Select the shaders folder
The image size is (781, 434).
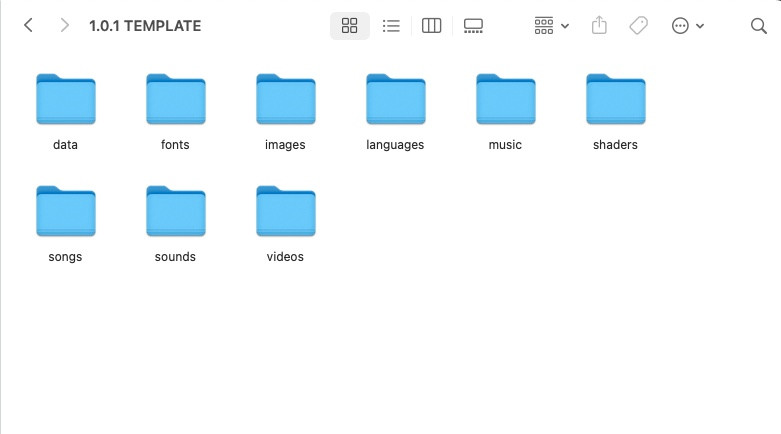pos(615,99)
